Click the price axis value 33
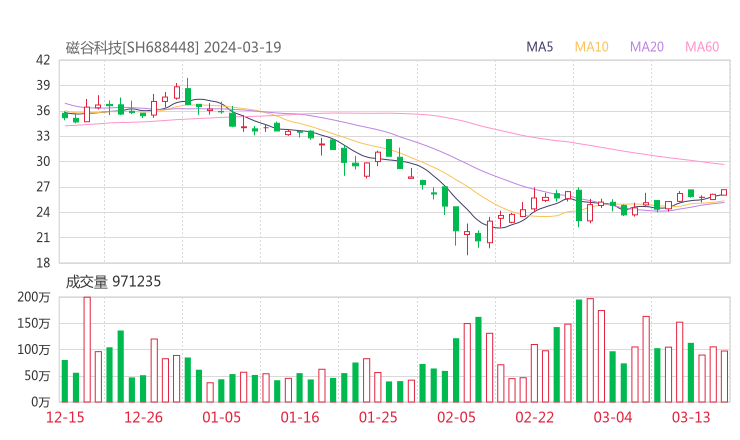This screenshot has height=440, width=740. tap(43, 136)
